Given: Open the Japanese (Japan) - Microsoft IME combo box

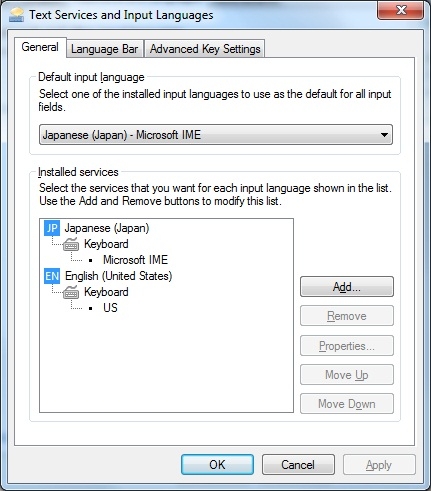Looking at the screenshot, I should (x=216, y=135).
